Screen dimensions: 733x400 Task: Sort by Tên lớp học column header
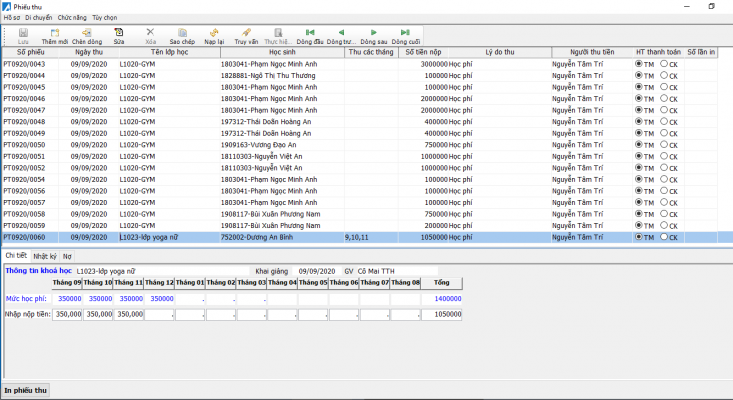point(169,52)
